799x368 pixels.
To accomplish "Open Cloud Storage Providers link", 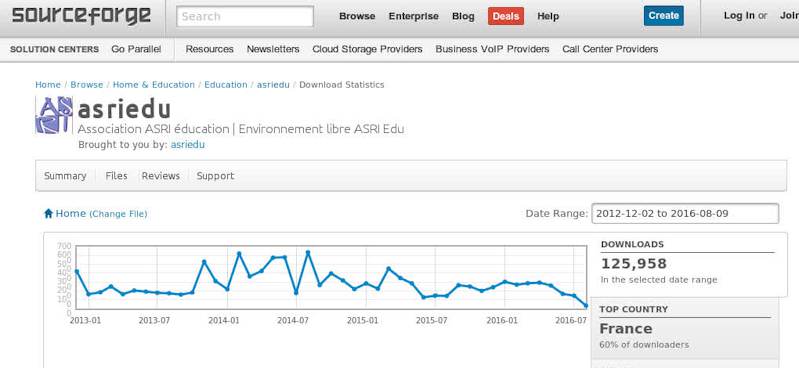I will 367,49.
